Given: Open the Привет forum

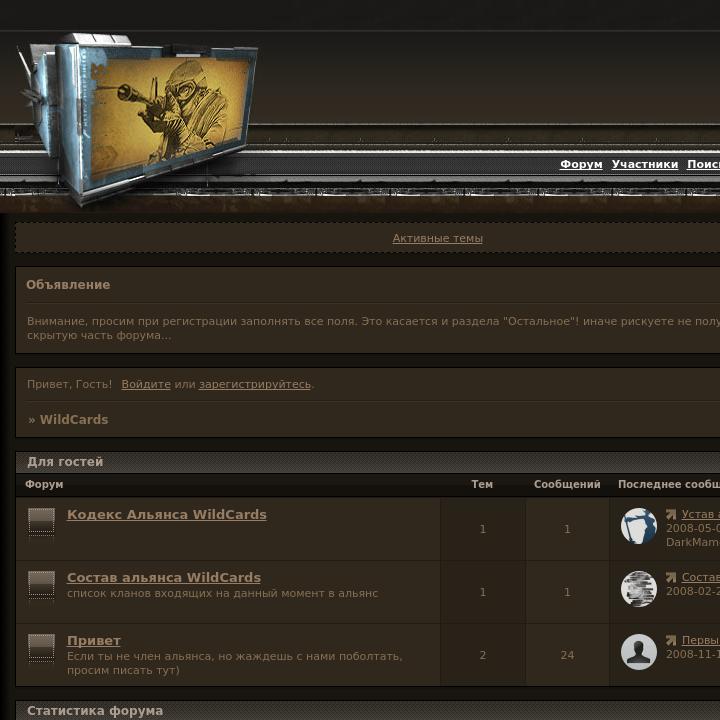Looking at the screenshot, I should (x=94, y=640).
